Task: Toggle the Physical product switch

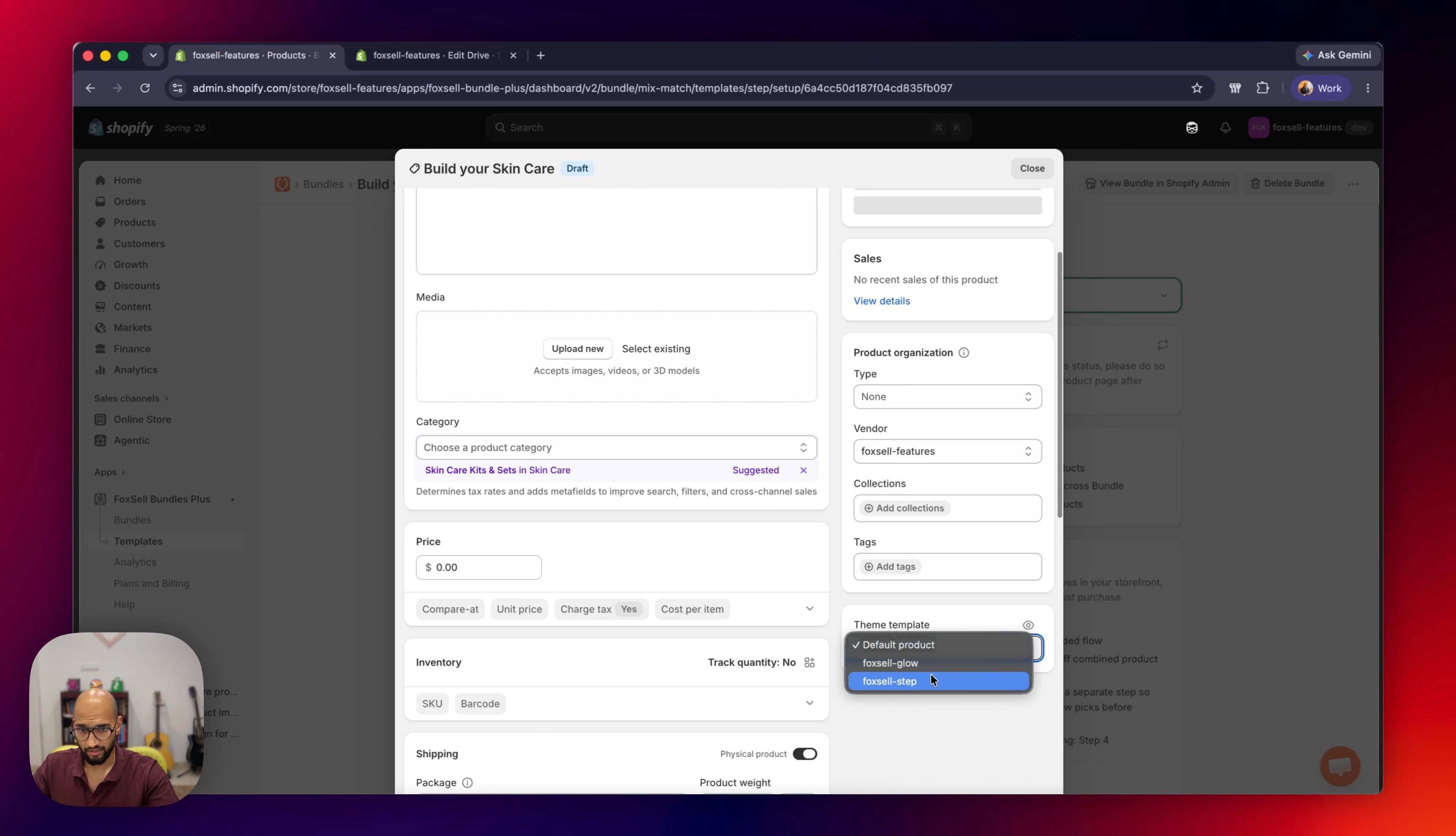Action: click(x=805, y=754)
